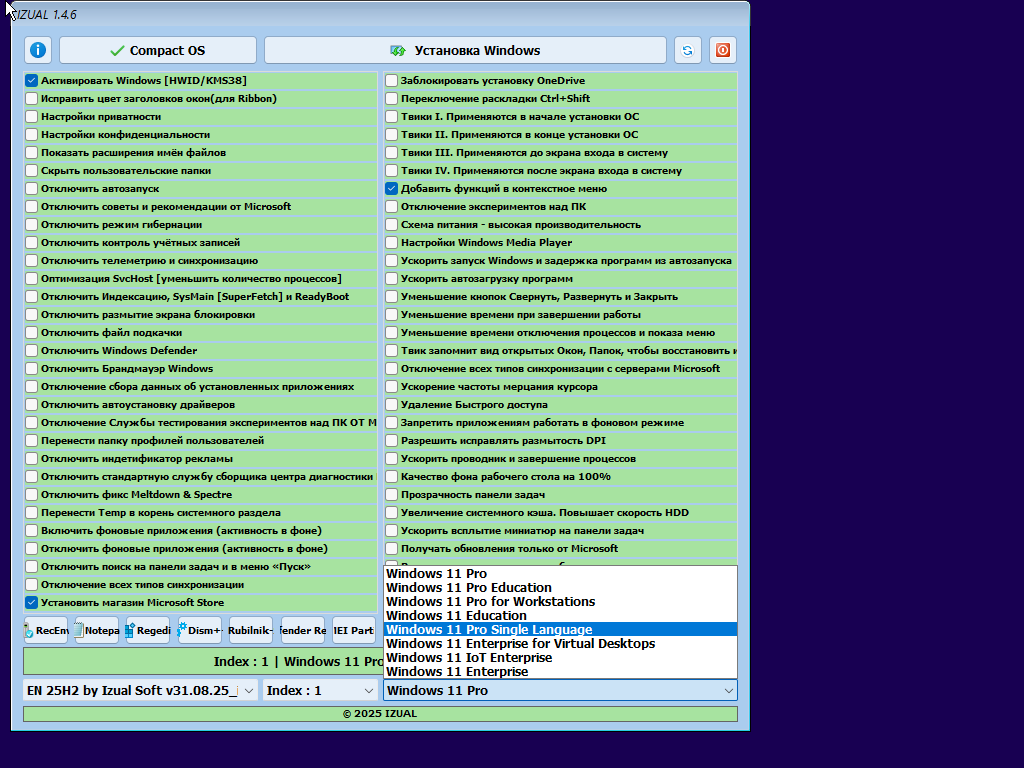Open the EN 25H2 by Izual Soft image dropdown

140,690
